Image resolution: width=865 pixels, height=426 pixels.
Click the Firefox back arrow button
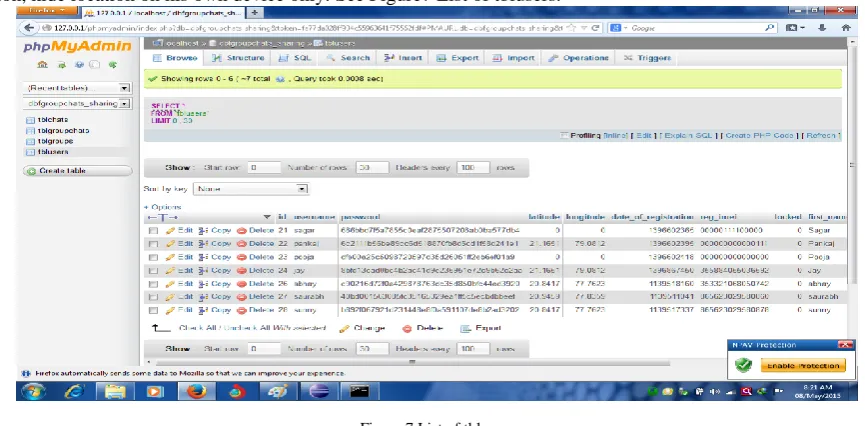click(x=28, y=28)
